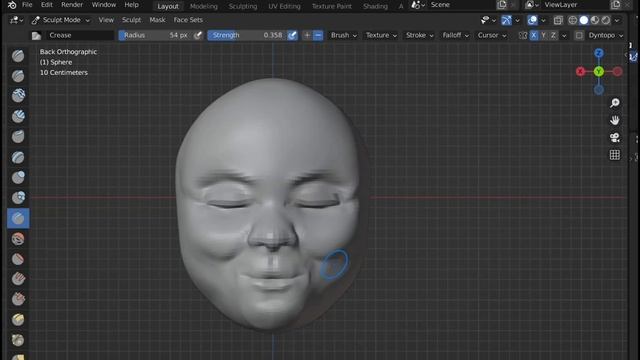The height and width of the screenshot is (360, 640).
Task: Select the Draw sculpt brush
Action: (18, 56)
